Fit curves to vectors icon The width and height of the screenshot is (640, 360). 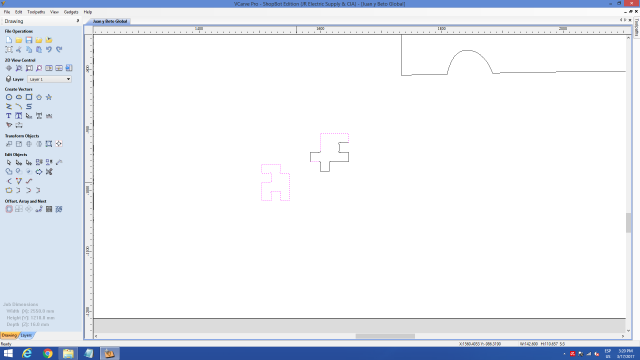click(x=29, y=181)
